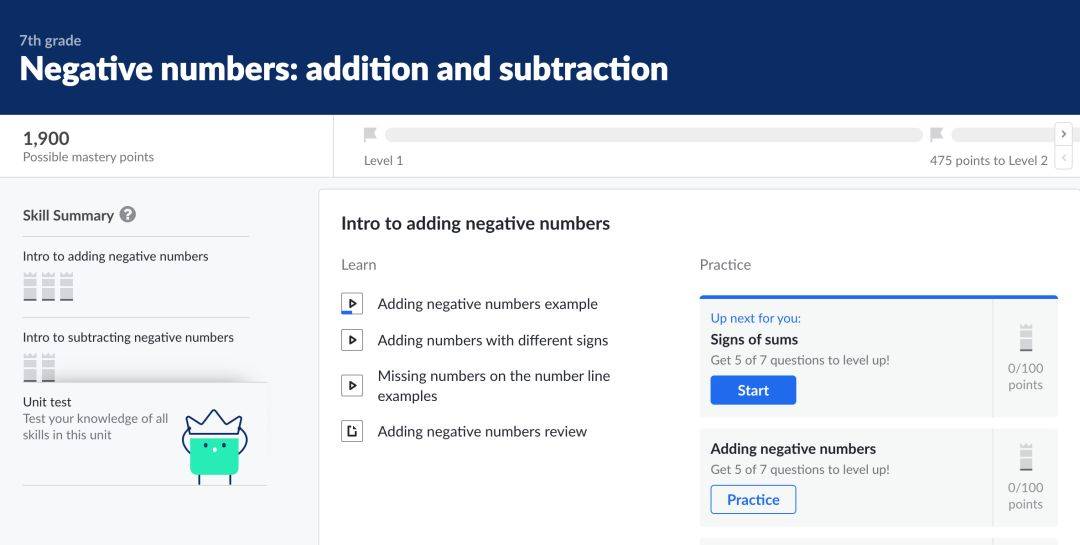The height and width of the screenshot is (545, 1080).
Task: Click the Level 1 flag icon
Action: 370,134
